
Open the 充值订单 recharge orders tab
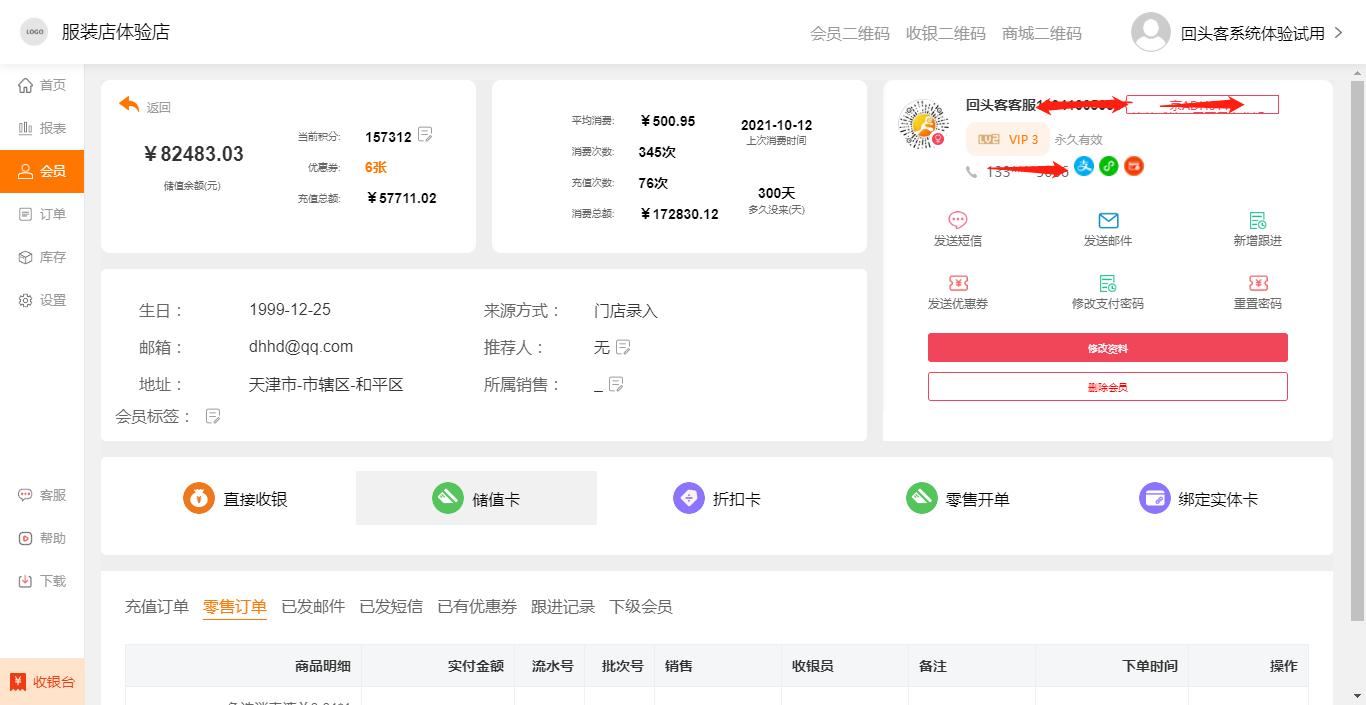(156, 606)
